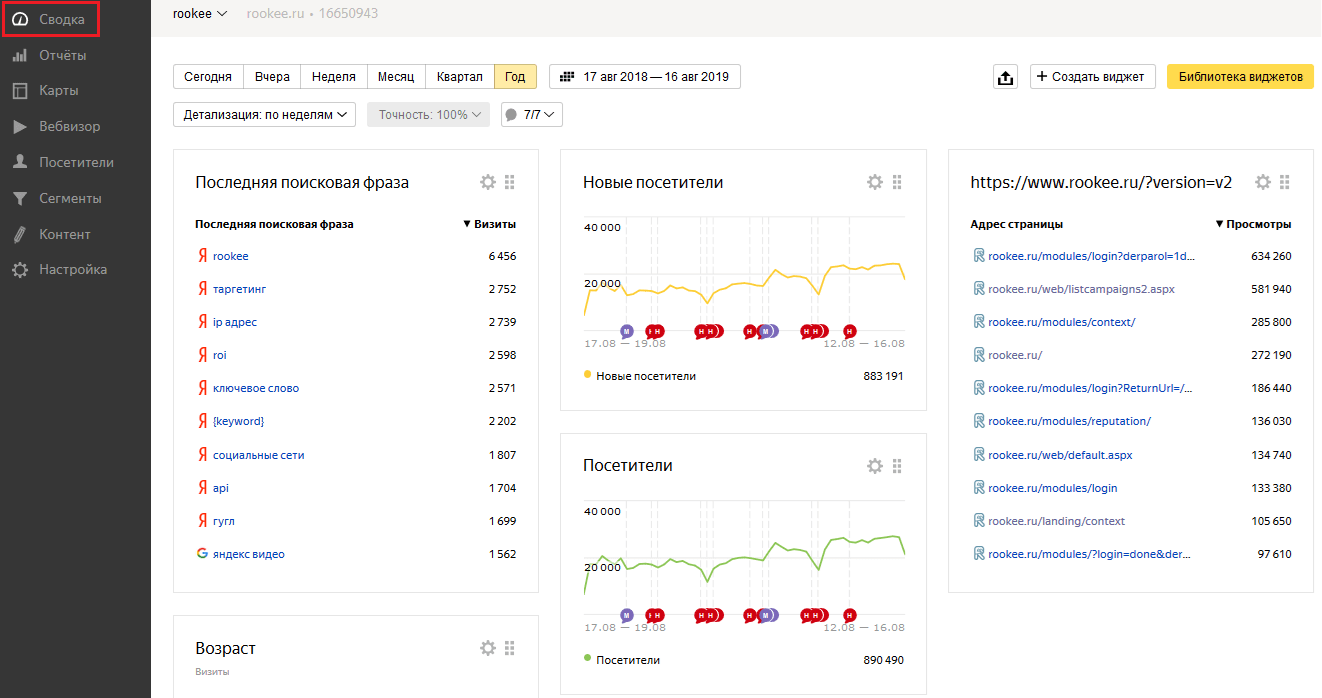Viewport: 1322px width, 698px height.
Task: Select the Год period toggle
Action: pyautogui.click(x=515, y=77)
